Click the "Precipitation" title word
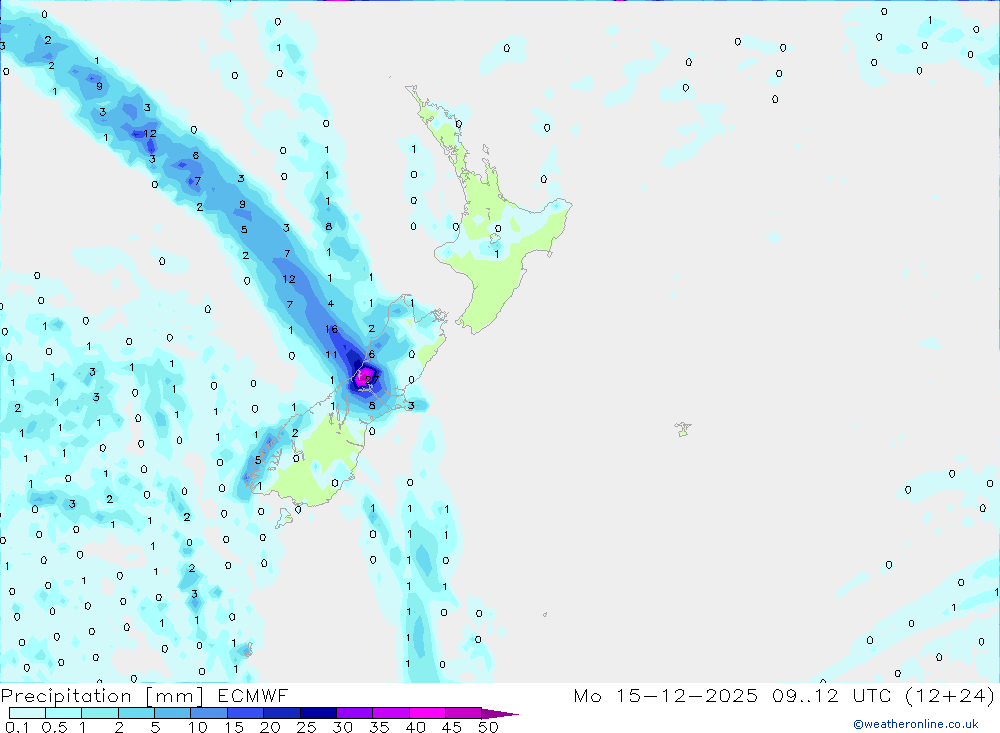 click(x=66, y=696)
